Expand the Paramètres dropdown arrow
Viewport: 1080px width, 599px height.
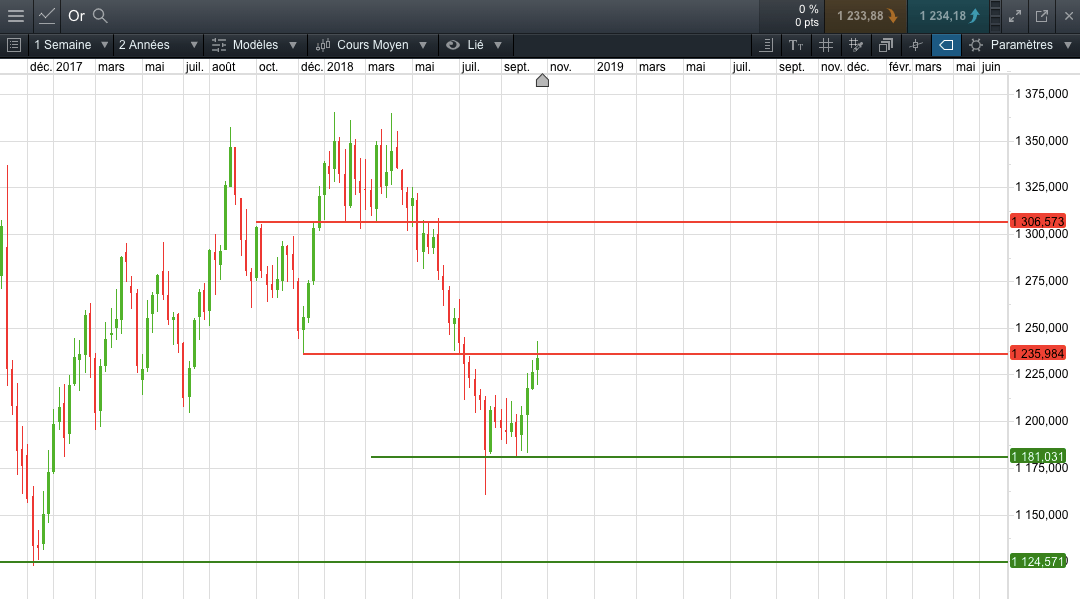click(1068, 45)
